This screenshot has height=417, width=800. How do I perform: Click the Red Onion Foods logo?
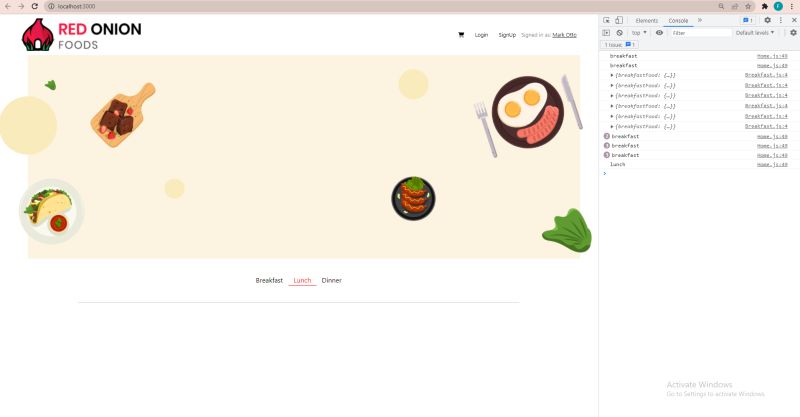[82, 35]
